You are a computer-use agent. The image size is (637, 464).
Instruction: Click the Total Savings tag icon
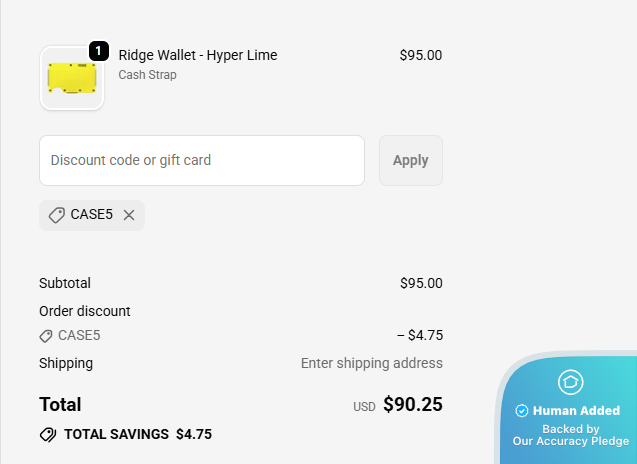48,435
